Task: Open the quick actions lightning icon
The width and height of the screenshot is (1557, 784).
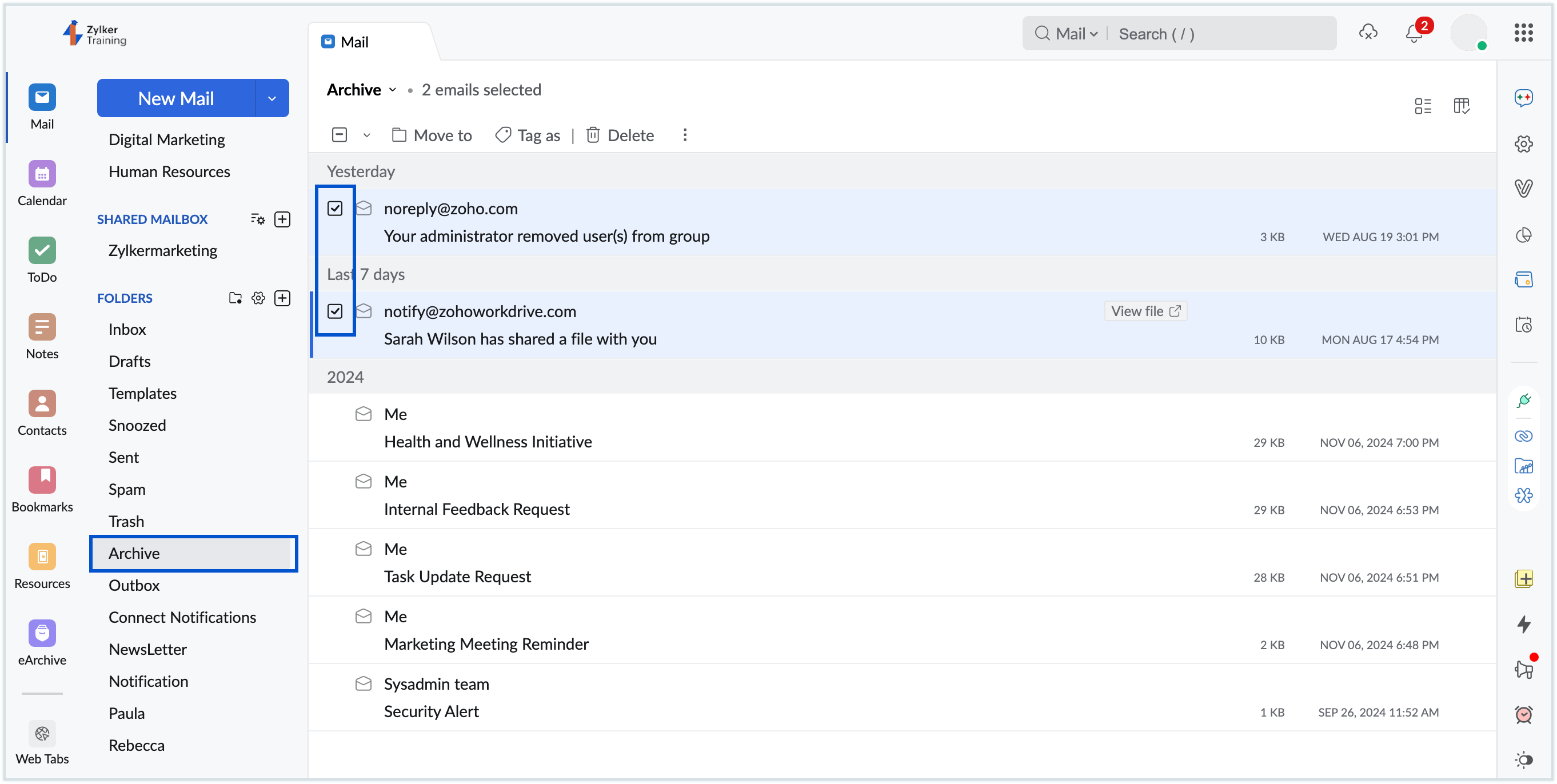Action: pos(1524,624)
